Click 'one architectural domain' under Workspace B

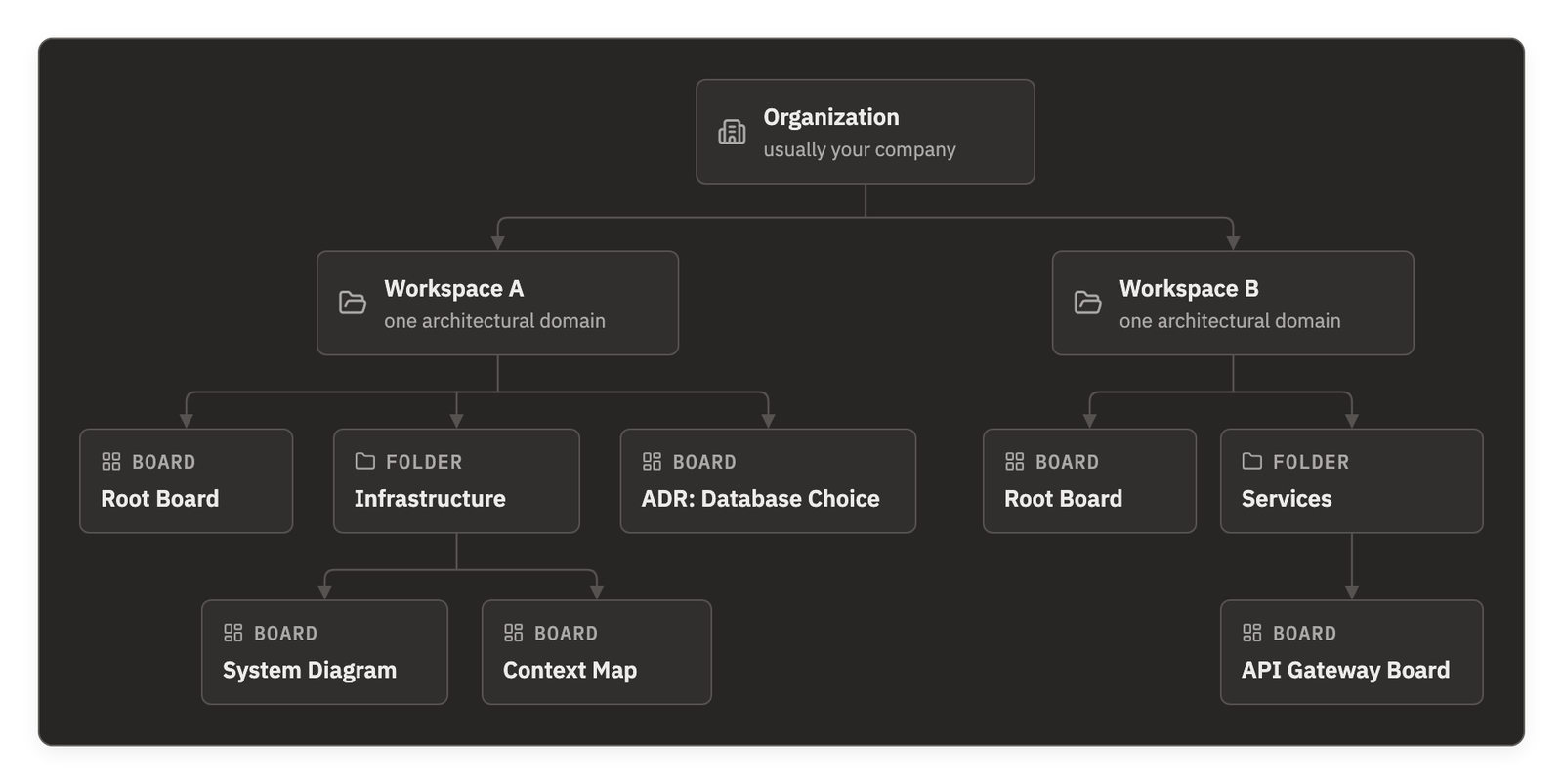pos(1230,321)
